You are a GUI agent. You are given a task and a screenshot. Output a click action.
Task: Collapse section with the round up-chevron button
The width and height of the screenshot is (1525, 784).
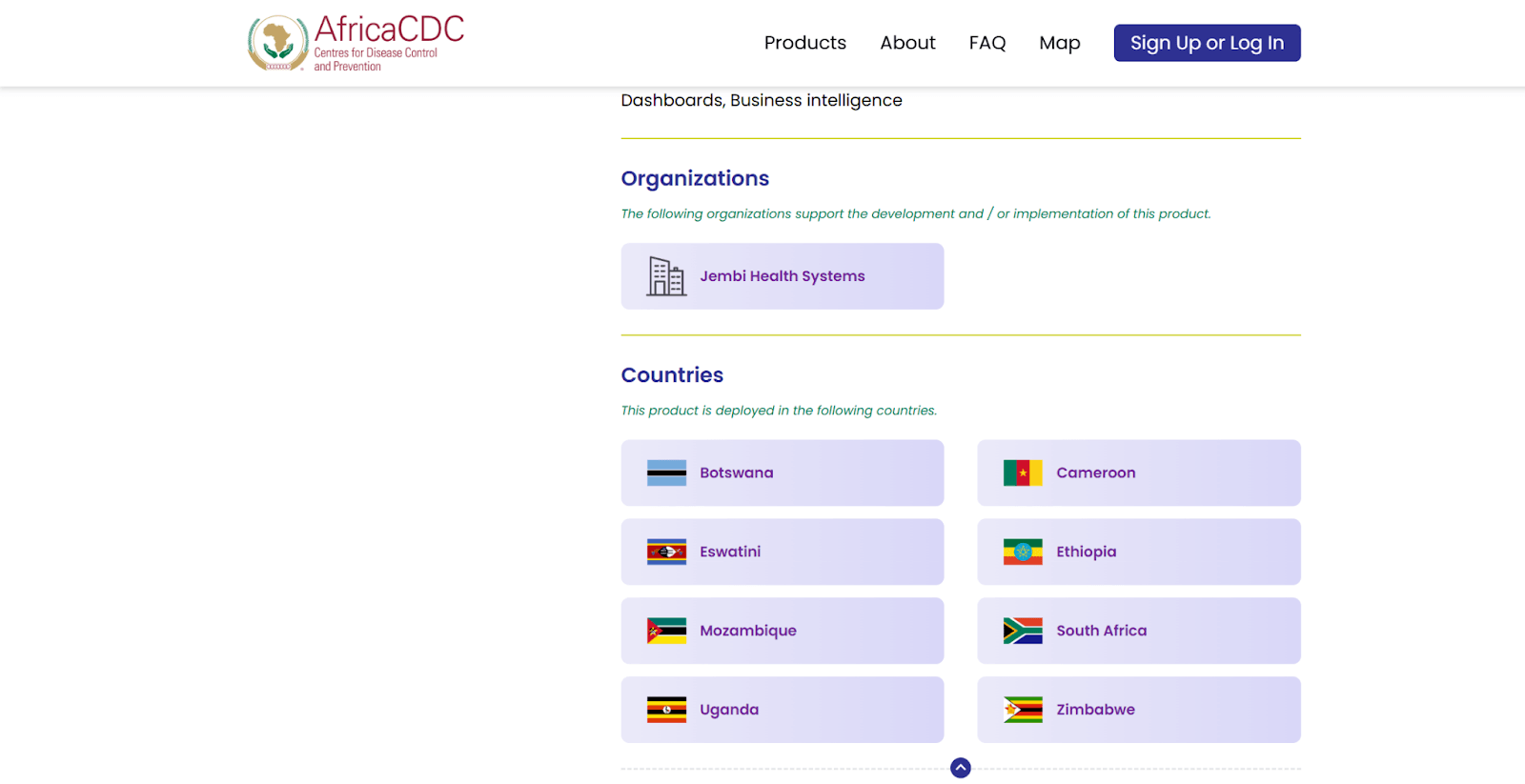961,768
